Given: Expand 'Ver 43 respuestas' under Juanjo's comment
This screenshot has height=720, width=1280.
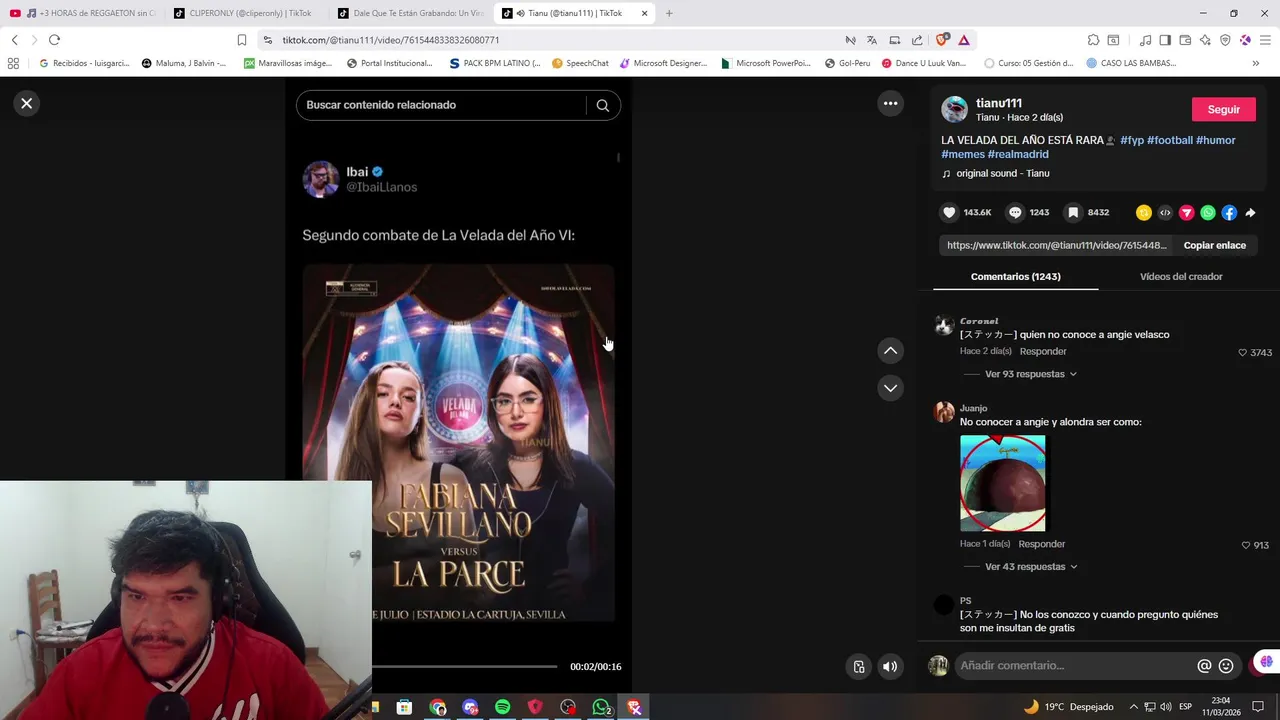Looking at the screenshot, I should pyautogui.click(x=1031, y=566).
